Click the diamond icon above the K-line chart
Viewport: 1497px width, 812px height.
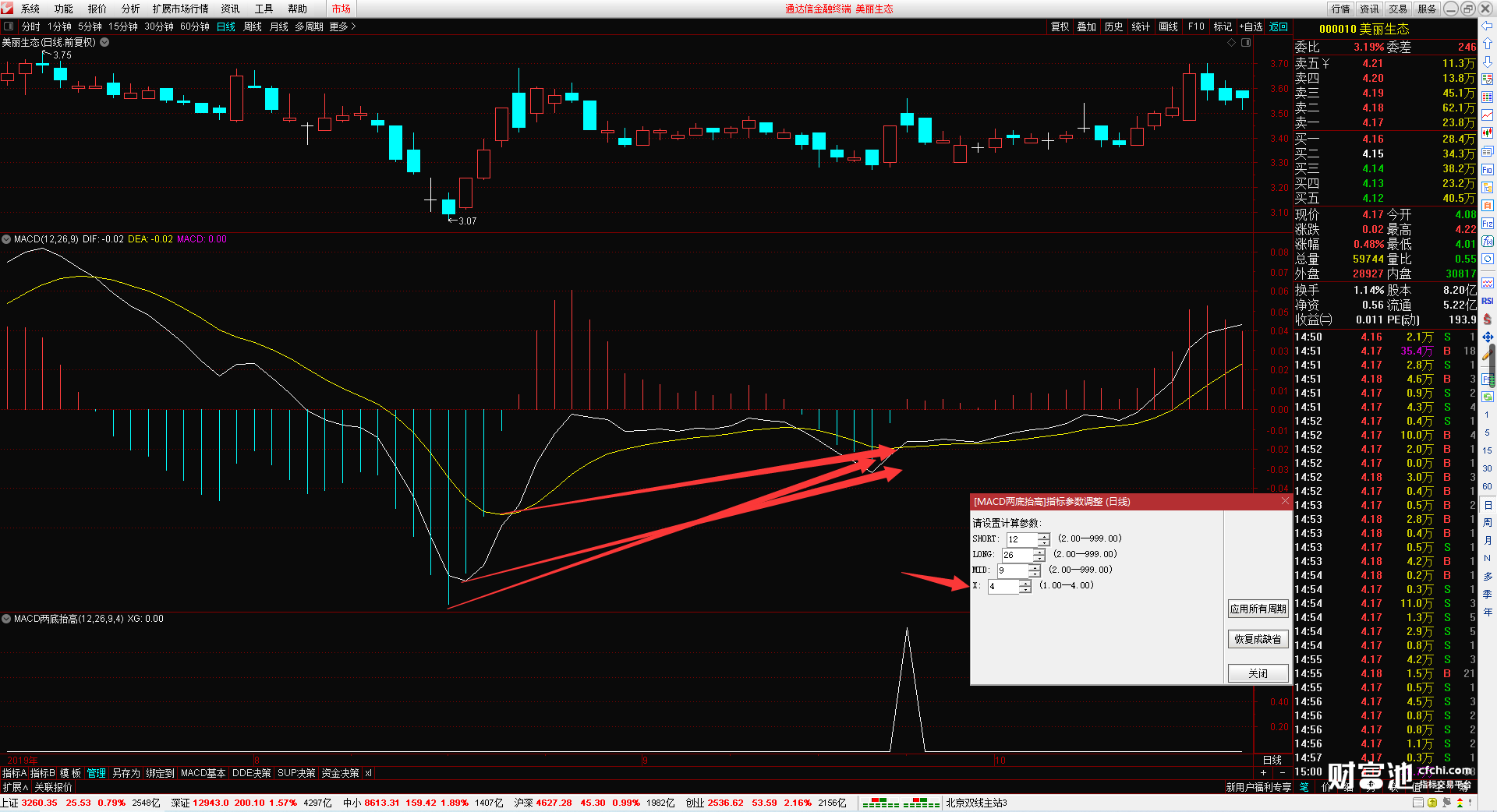(1232, 43)
